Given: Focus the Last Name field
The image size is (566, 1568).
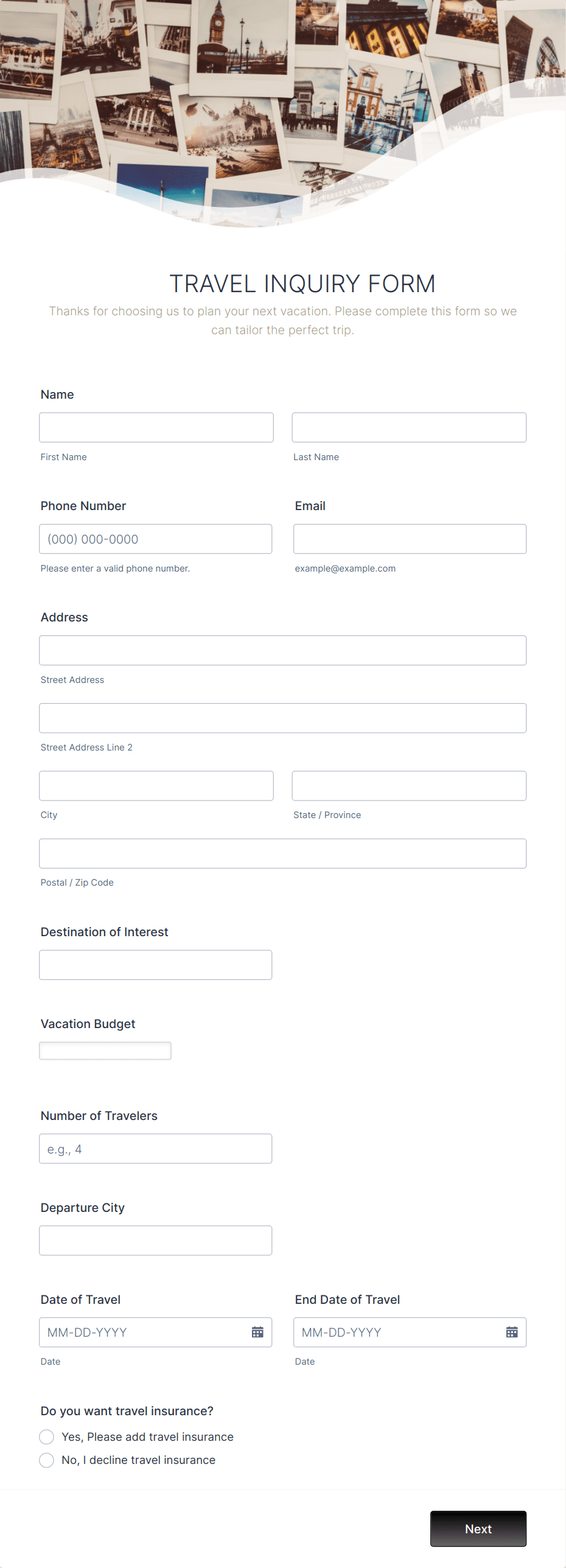Looking at the screenshot, I should click(x=409, y=427).
